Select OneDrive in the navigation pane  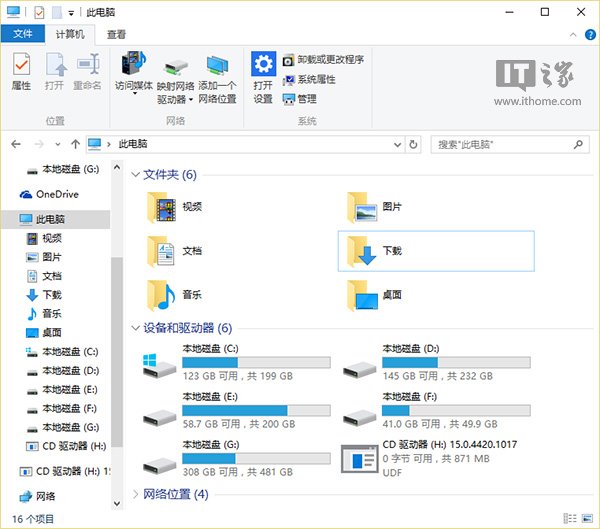pos(56,194)
